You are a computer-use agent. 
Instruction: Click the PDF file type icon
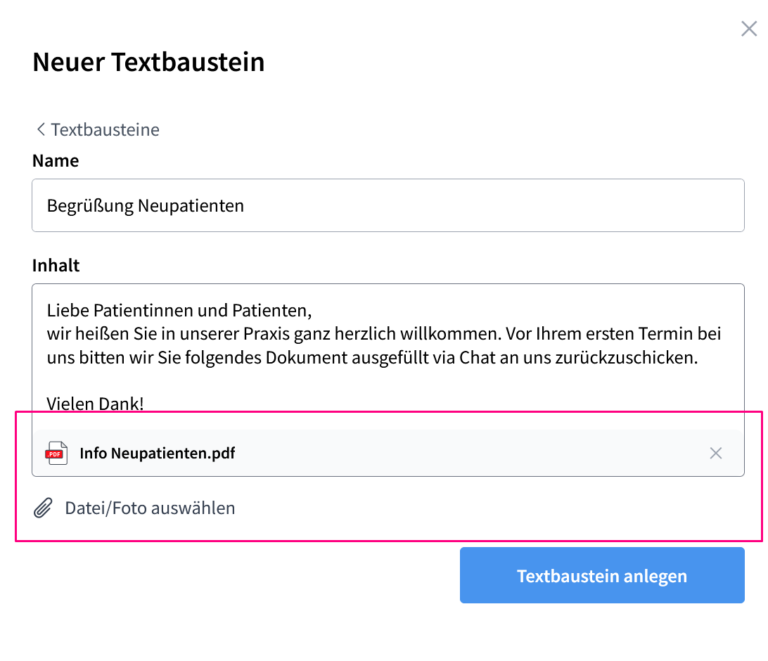56,453
